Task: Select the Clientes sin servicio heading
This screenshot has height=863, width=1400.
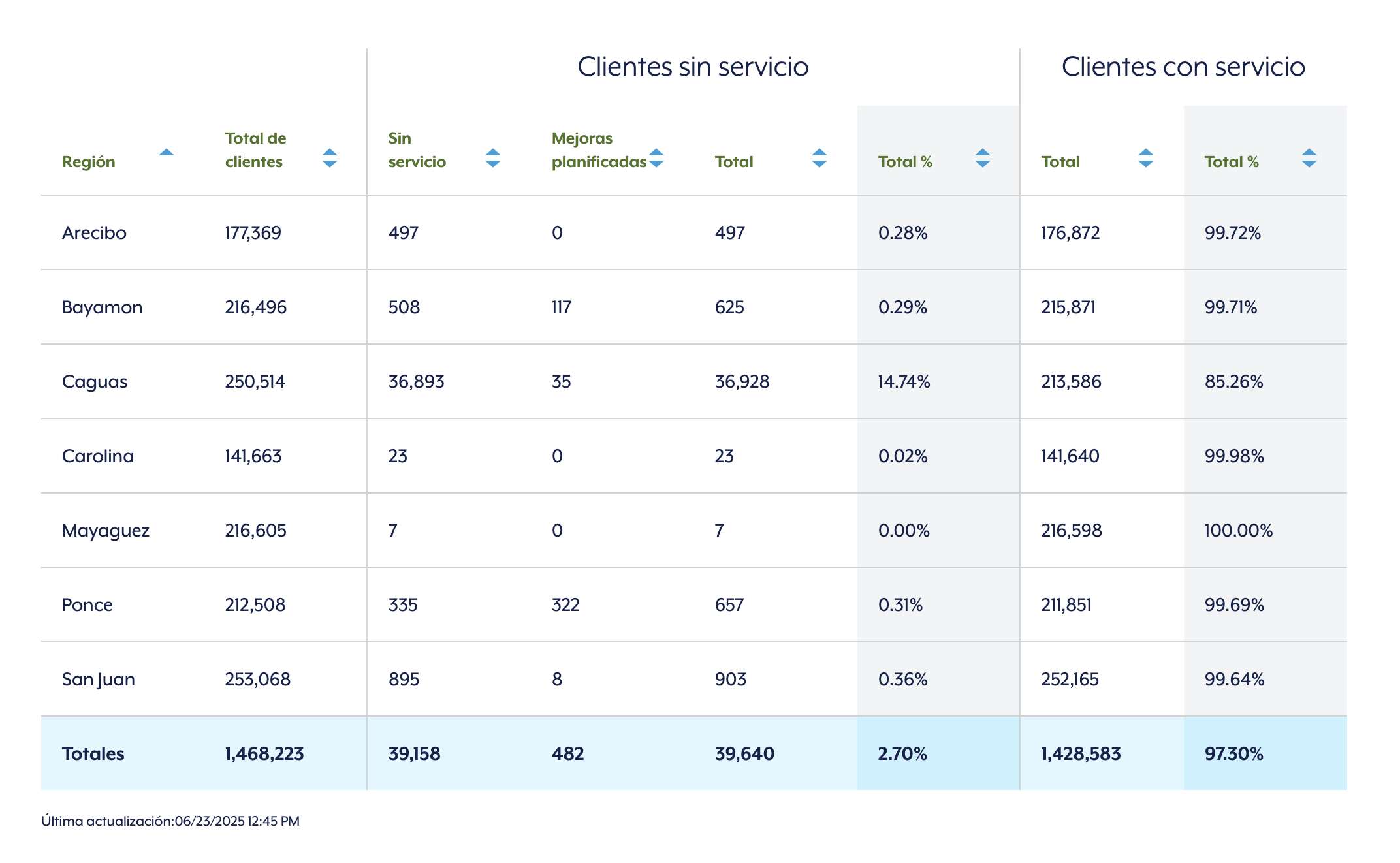Action: (x=693, y=67)
